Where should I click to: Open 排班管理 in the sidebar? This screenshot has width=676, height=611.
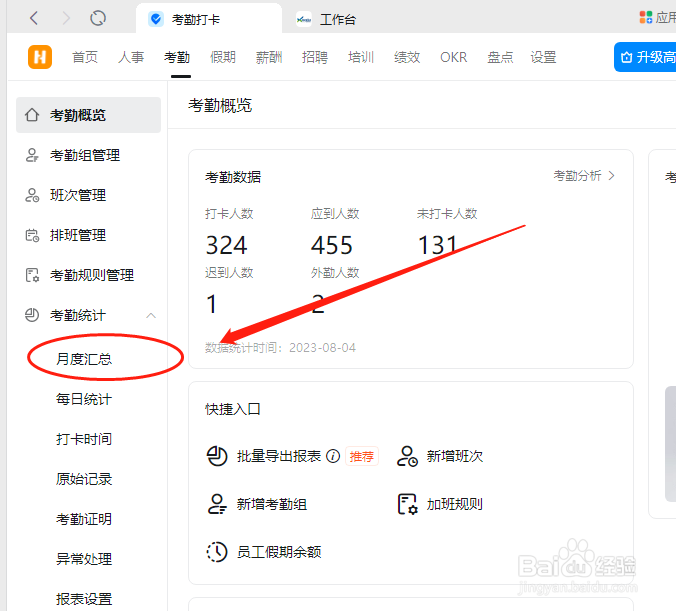pyautogui.click(x=78, y=235)
